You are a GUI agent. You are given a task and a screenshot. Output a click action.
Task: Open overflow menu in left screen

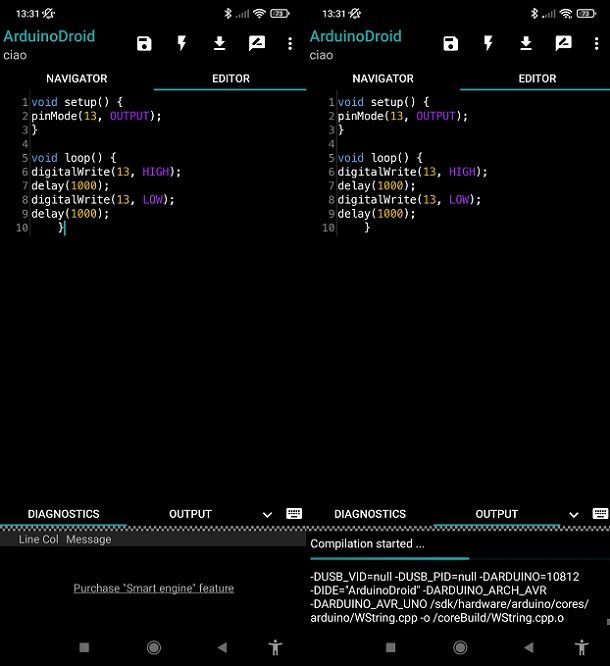tap(290, 43)
